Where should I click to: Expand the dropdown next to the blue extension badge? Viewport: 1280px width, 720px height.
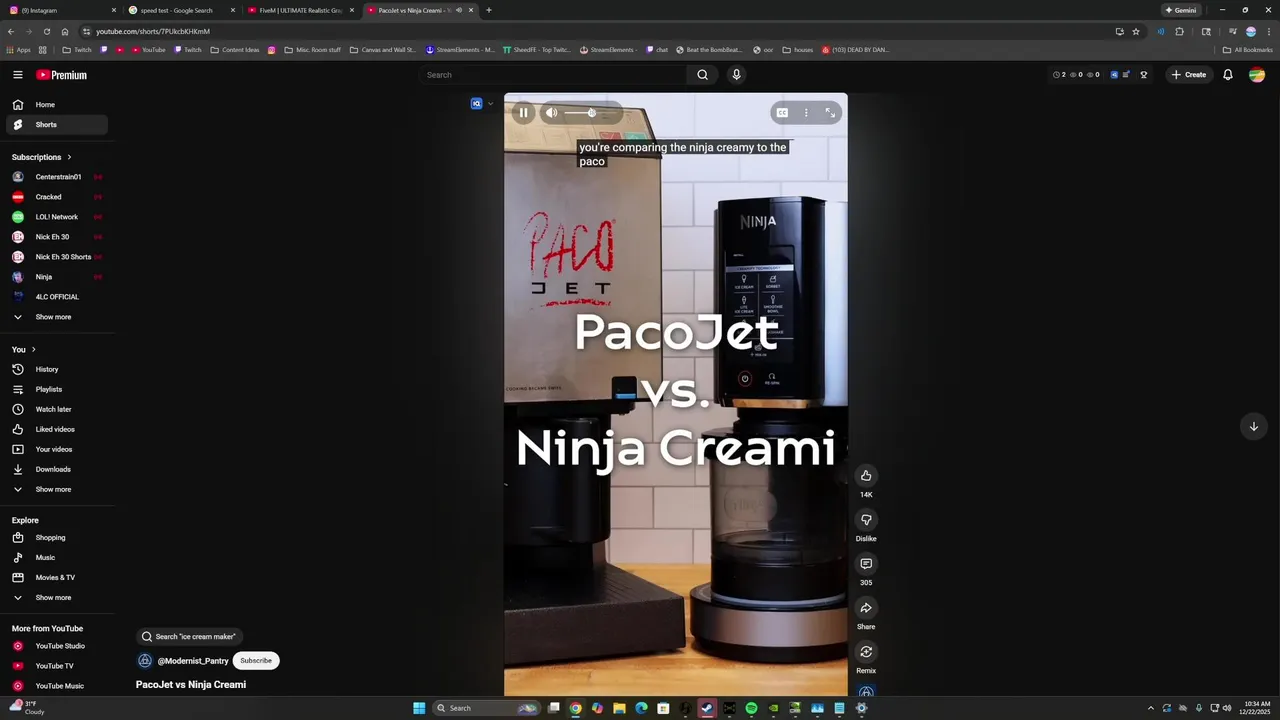(x=490, y=104)
